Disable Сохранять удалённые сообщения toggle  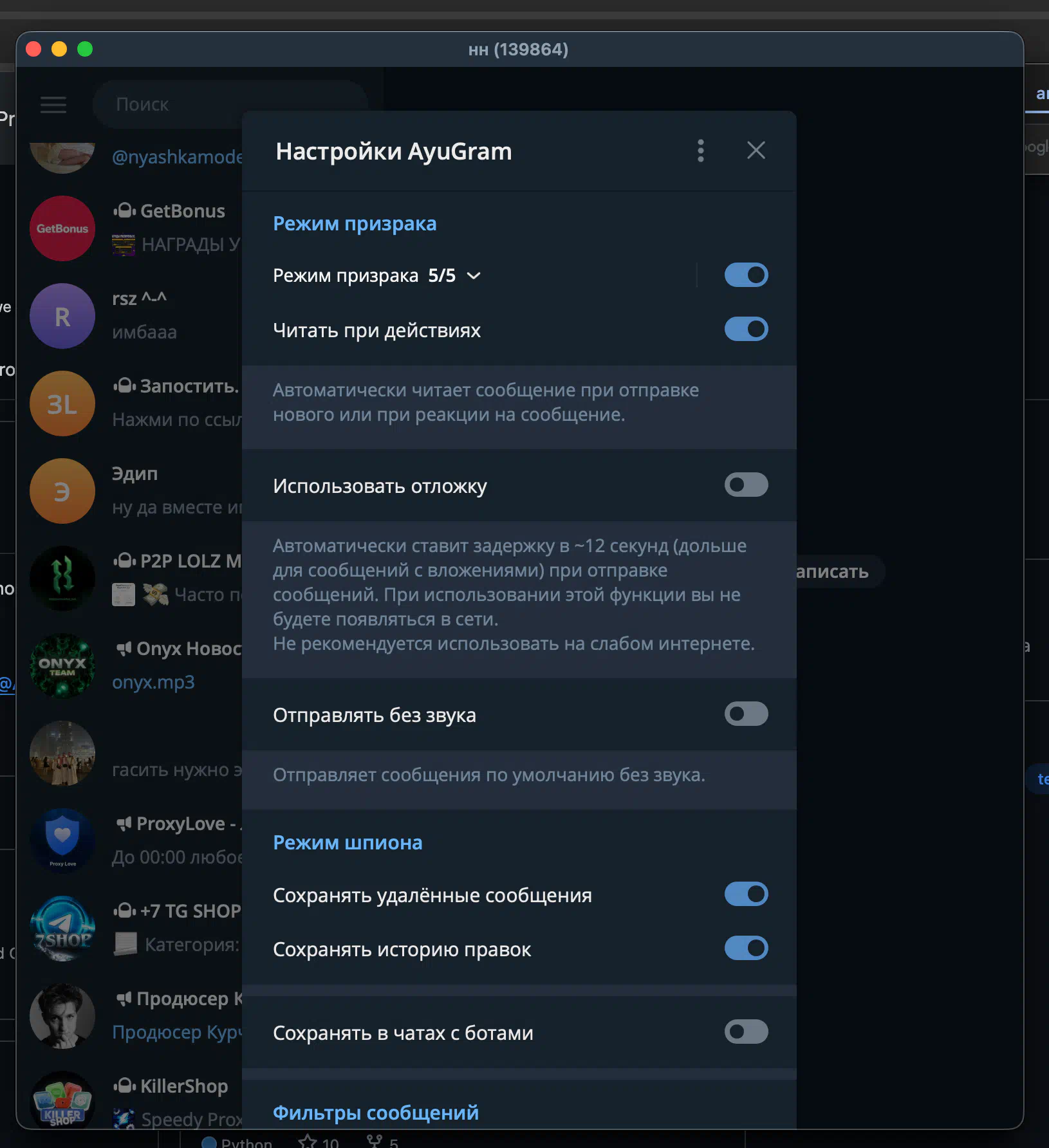tap(746, 894)
